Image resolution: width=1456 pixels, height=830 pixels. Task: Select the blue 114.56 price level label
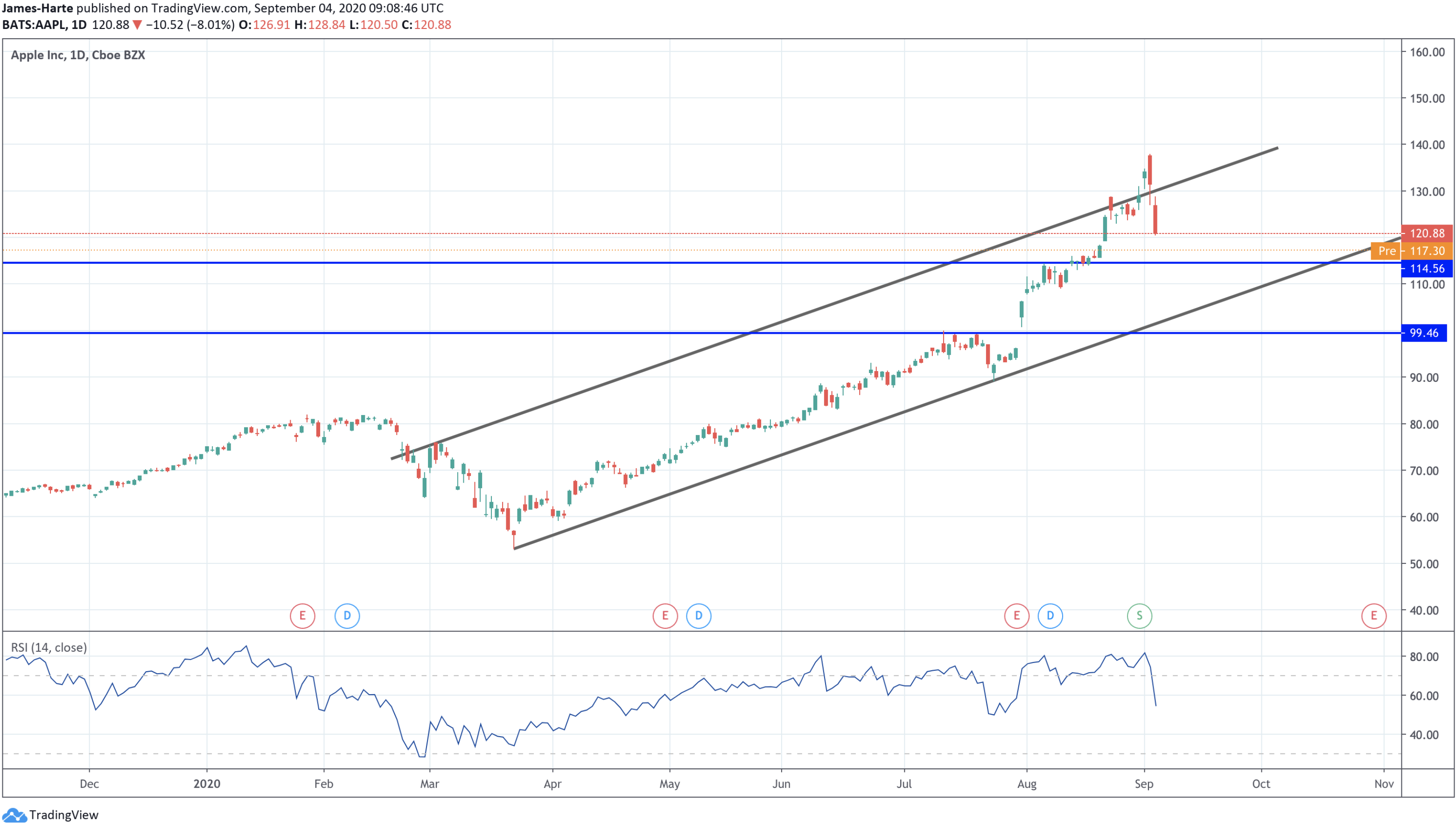[x=1427, y=268]
